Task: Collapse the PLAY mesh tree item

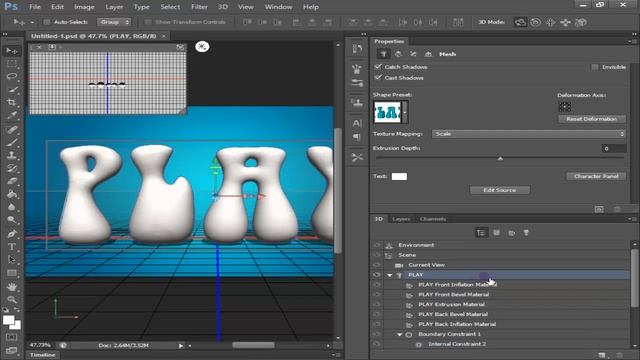Action: pos(390,276)
